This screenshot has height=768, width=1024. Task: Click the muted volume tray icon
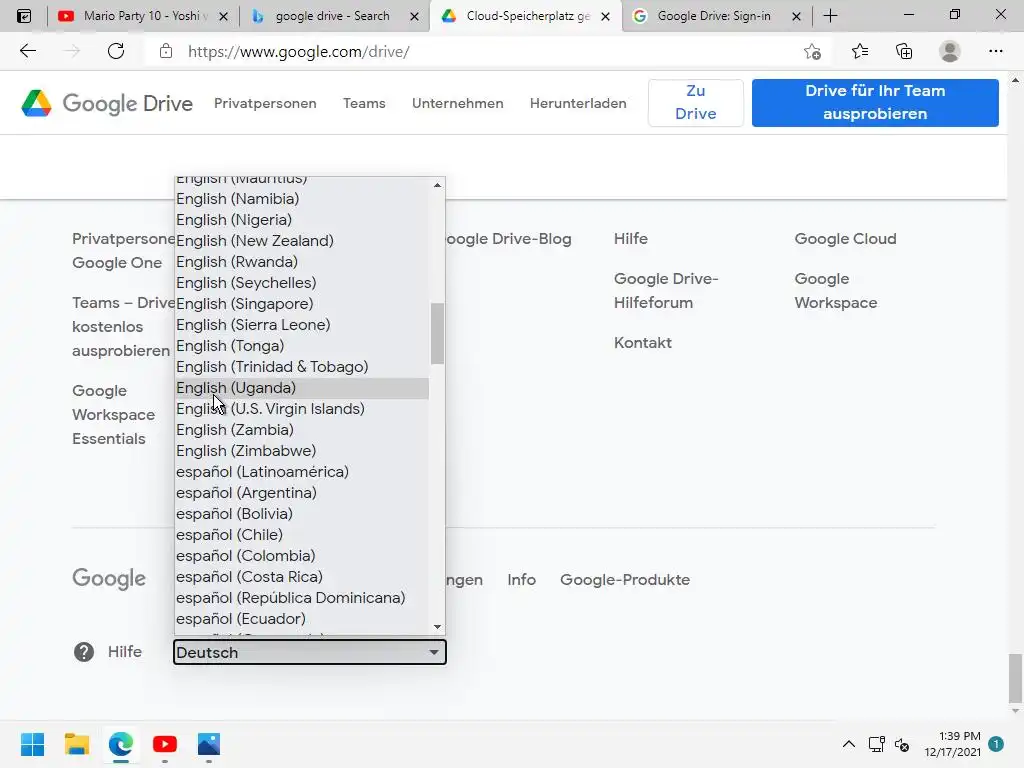coord(902,744)
